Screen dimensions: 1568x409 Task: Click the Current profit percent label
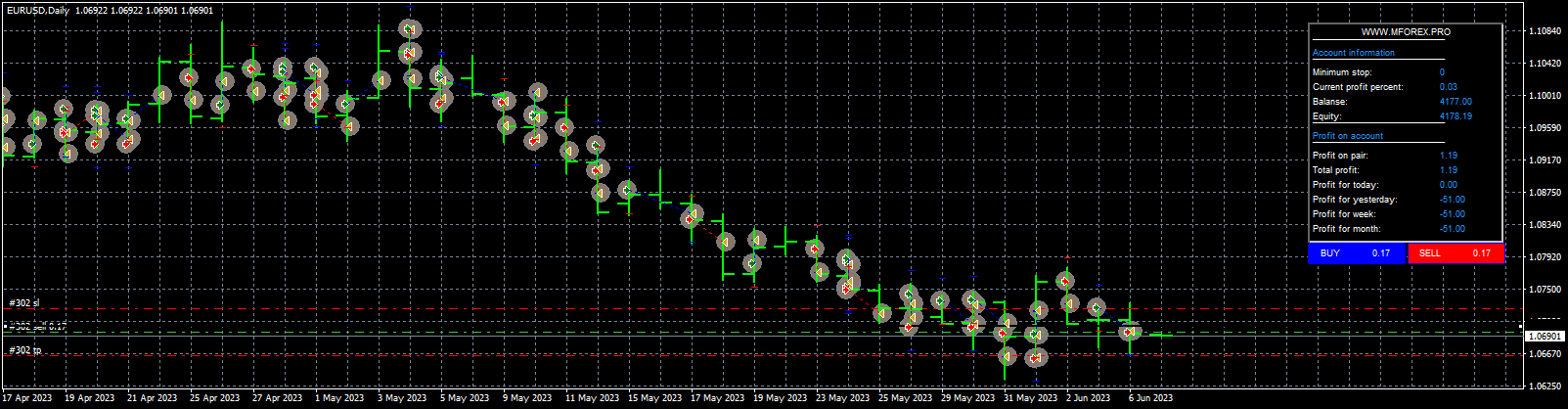tap(1358, 87)
